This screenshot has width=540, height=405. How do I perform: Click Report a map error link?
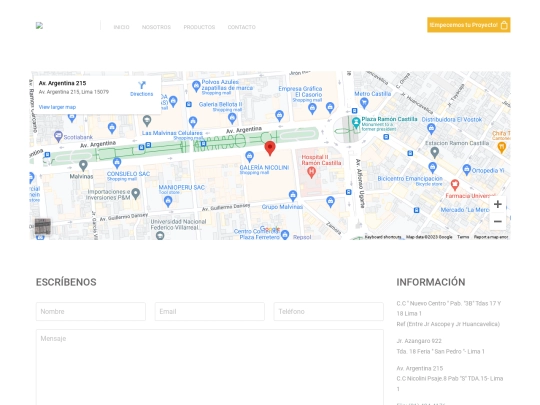[491, 237]
